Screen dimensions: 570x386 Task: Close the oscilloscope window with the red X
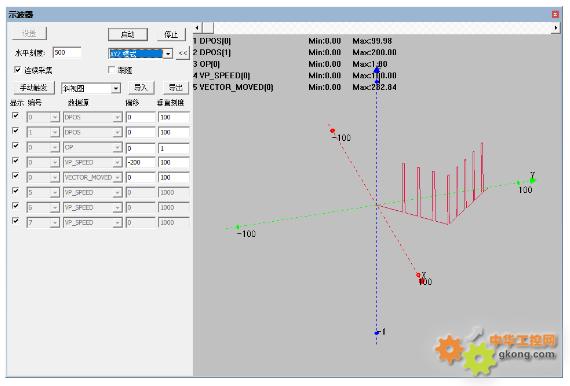click(x=555, y=14)
